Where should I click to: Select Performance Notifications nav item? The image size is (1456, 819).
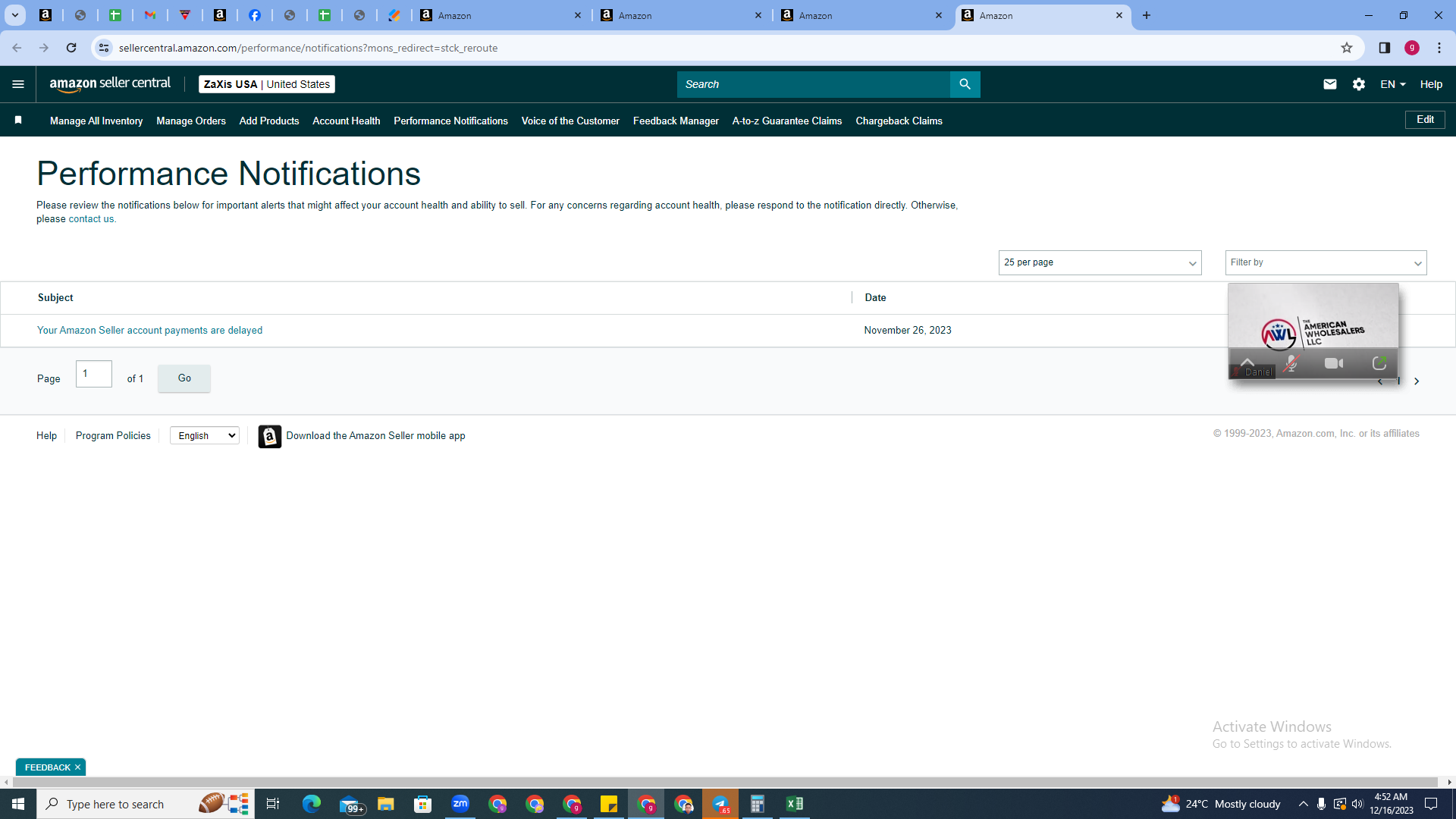(450, 121)
